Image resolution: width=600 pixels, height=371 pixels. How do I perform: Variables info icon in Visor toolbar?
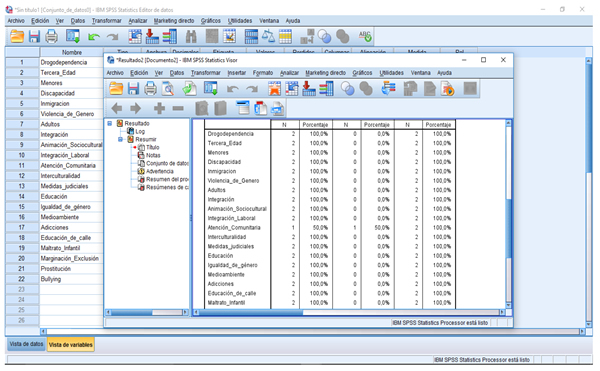click(326, 89)
